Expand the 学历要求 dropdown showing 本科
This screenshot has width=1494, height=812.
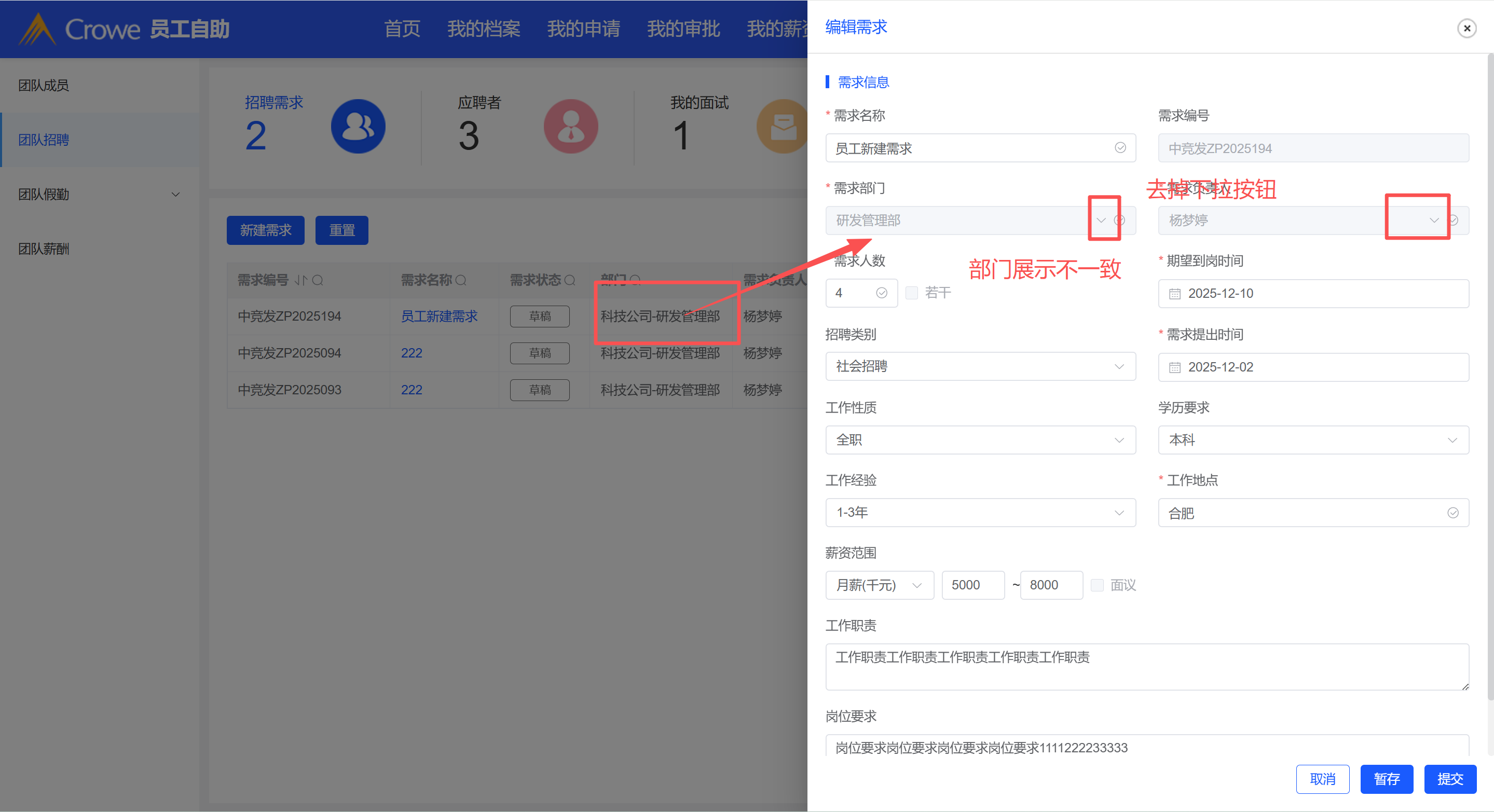[x=1313, y=440]
